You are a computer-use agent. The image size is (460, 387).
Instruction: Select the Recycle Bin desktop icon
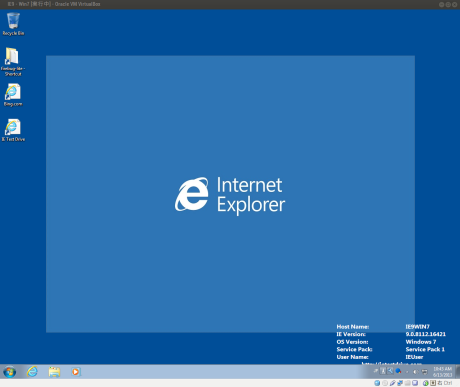point(13,23)
